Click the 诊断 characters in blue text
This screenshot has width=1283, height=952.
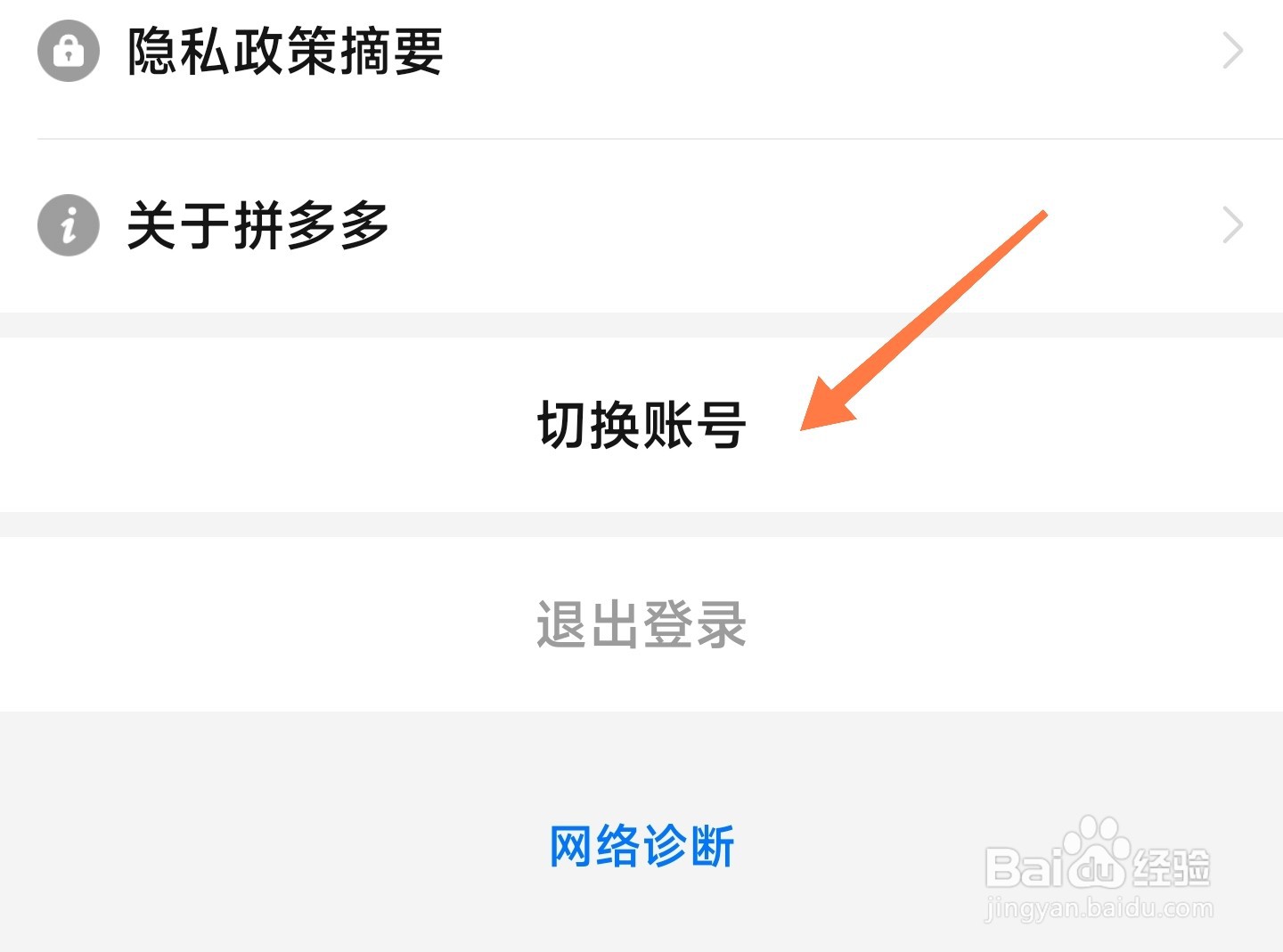click(x=690, y=846)
